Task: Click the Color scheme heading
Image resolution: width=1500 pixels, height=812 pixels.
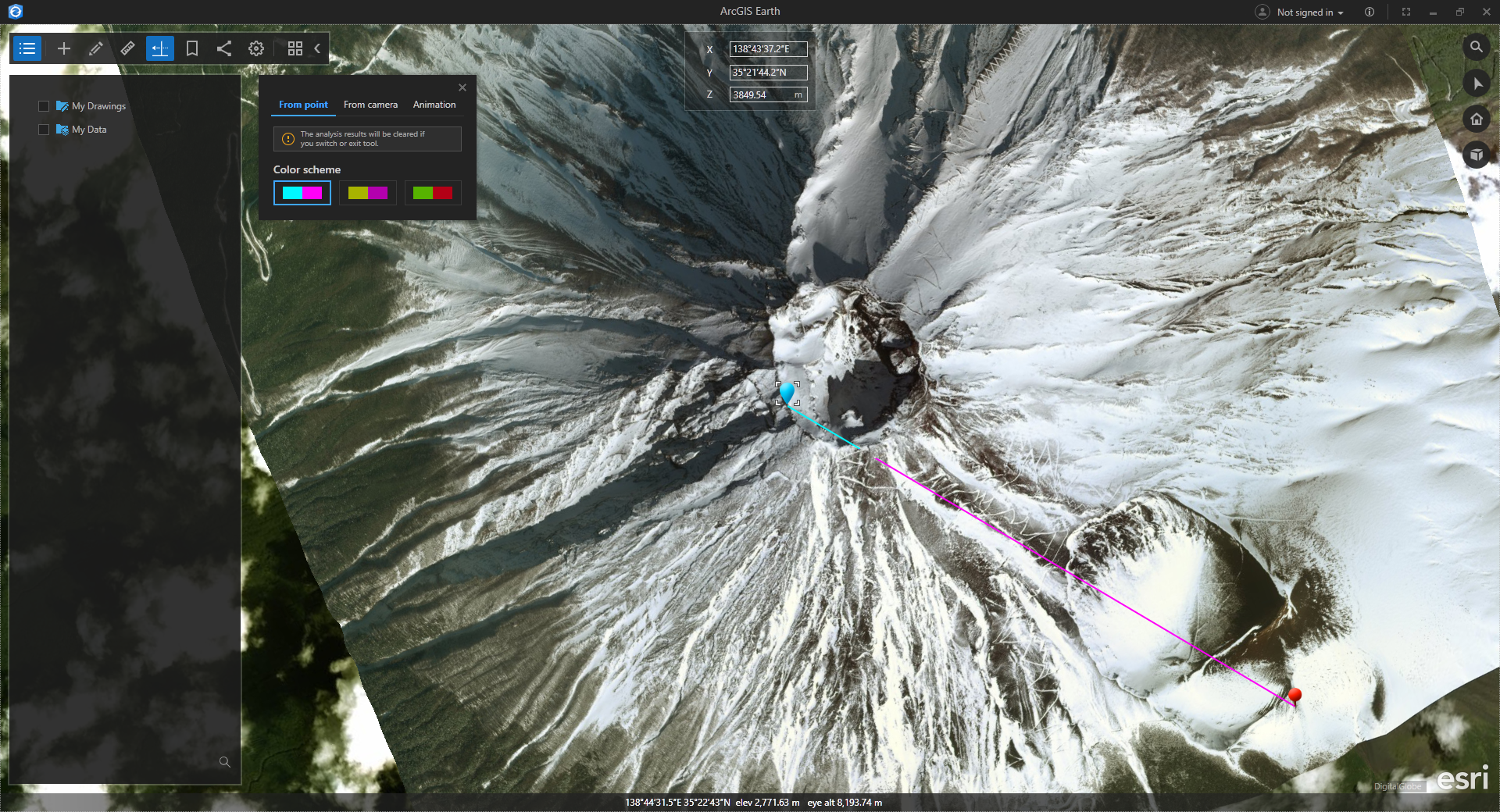Action: pos(307,169)
